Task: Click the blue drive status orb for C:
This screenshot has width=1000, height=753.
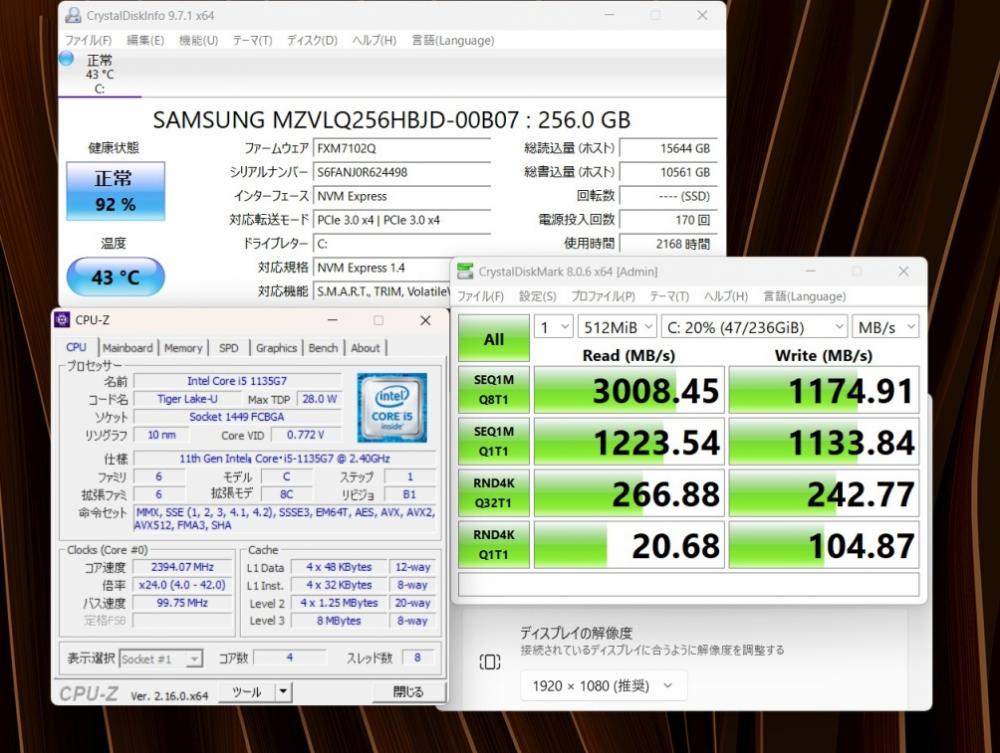Action: (66, 59)
